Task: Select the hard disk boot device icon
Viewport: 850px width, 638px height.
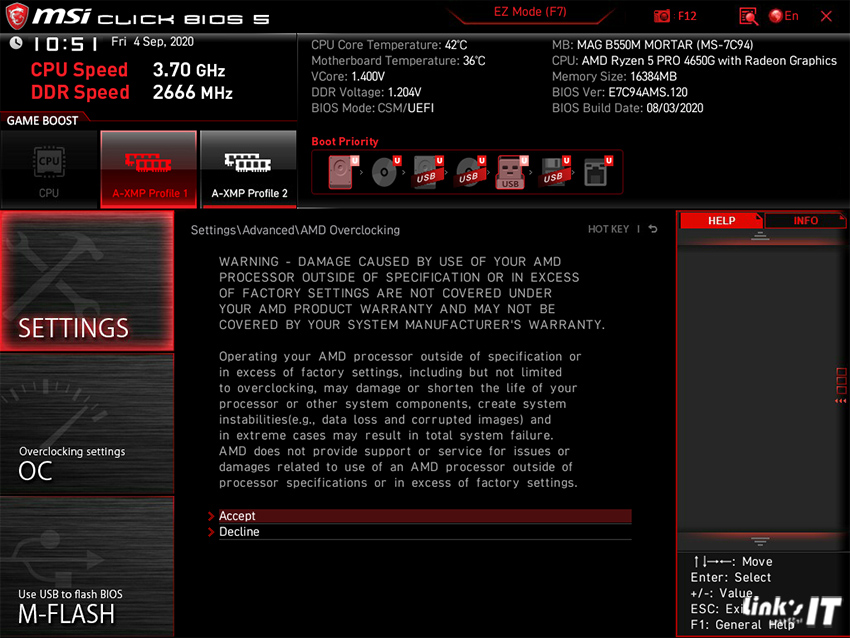Action: click(343, 172)
